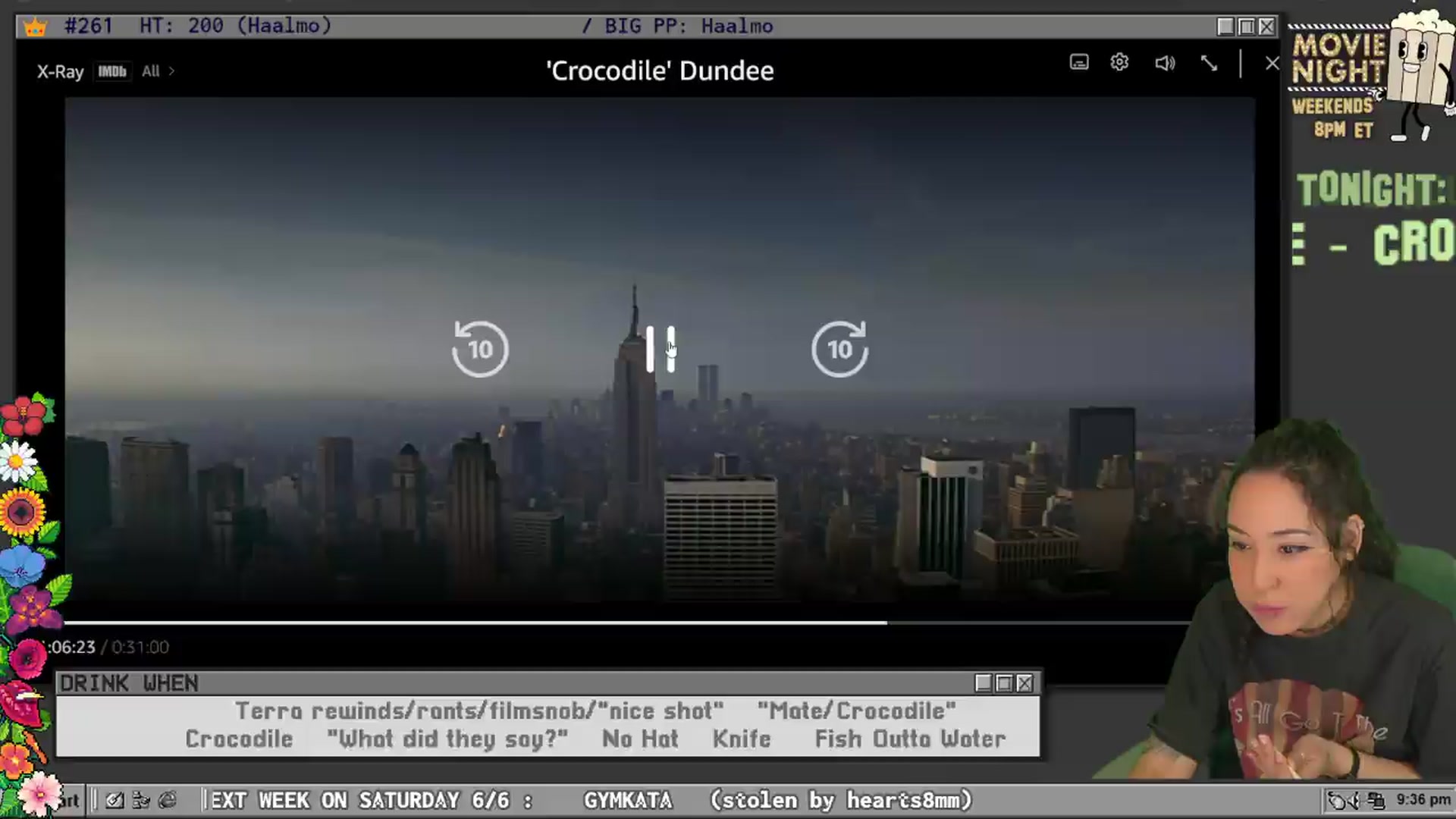The width and height of the screenshot is (1456, 819).
Task: Click the first quick launch taskbar icon
Action: point(115,800)
